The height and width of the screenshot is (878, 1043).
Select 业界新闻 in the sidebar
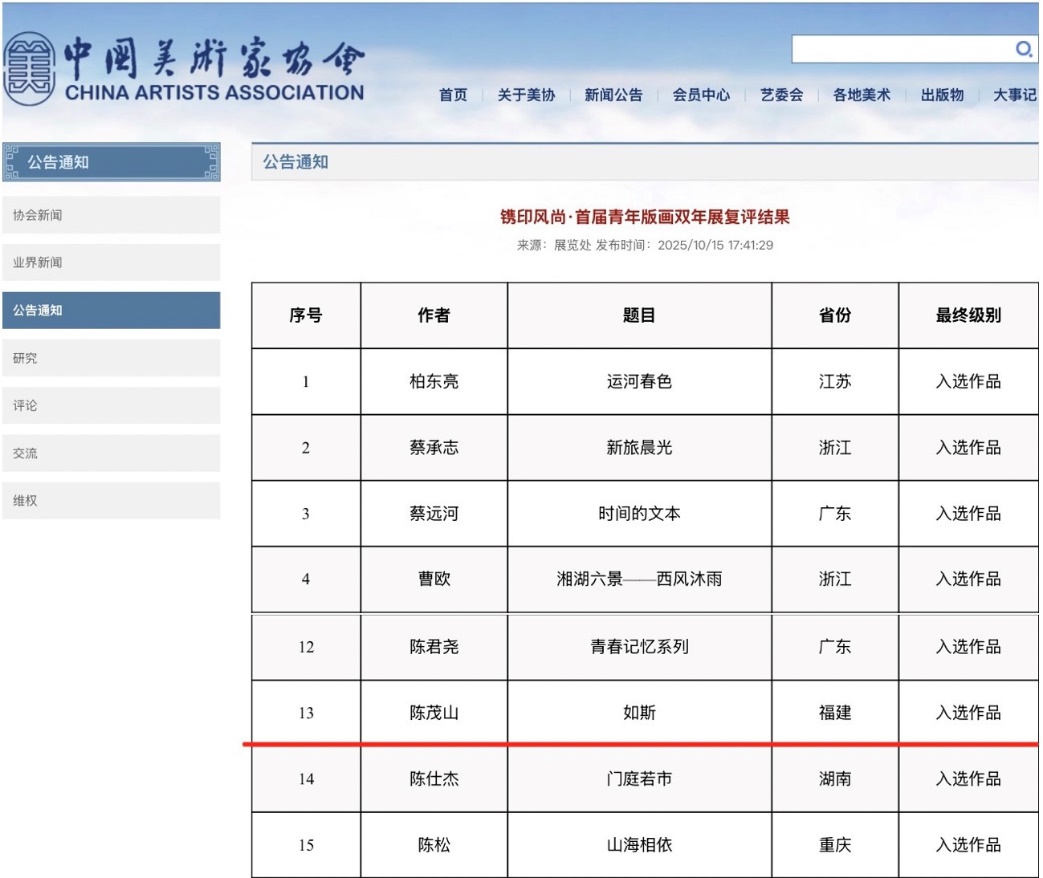(111, 262)
